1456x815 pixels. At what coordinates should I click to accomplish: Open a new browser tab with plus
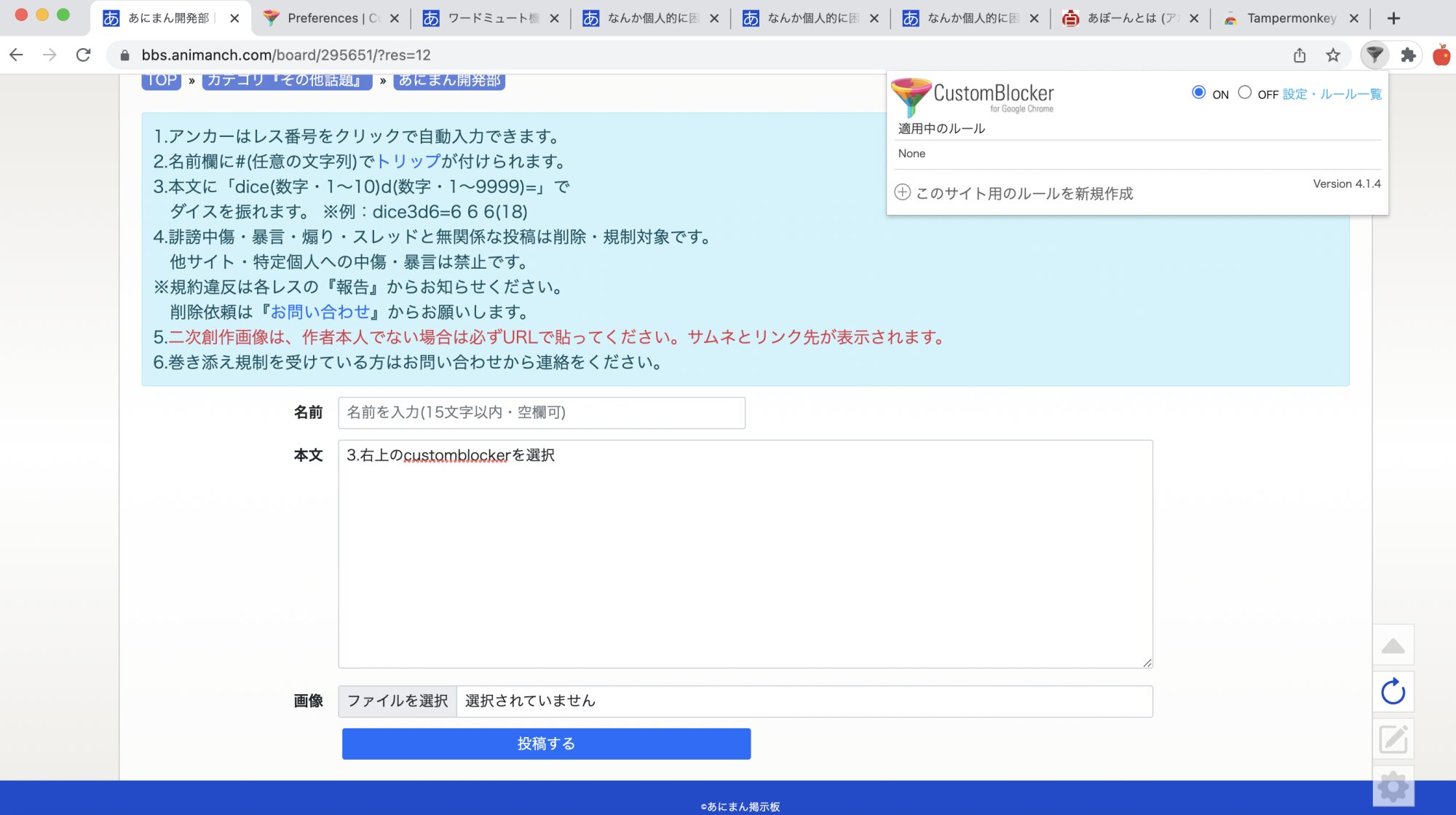pyautogui.click(x=1393, y=18)
